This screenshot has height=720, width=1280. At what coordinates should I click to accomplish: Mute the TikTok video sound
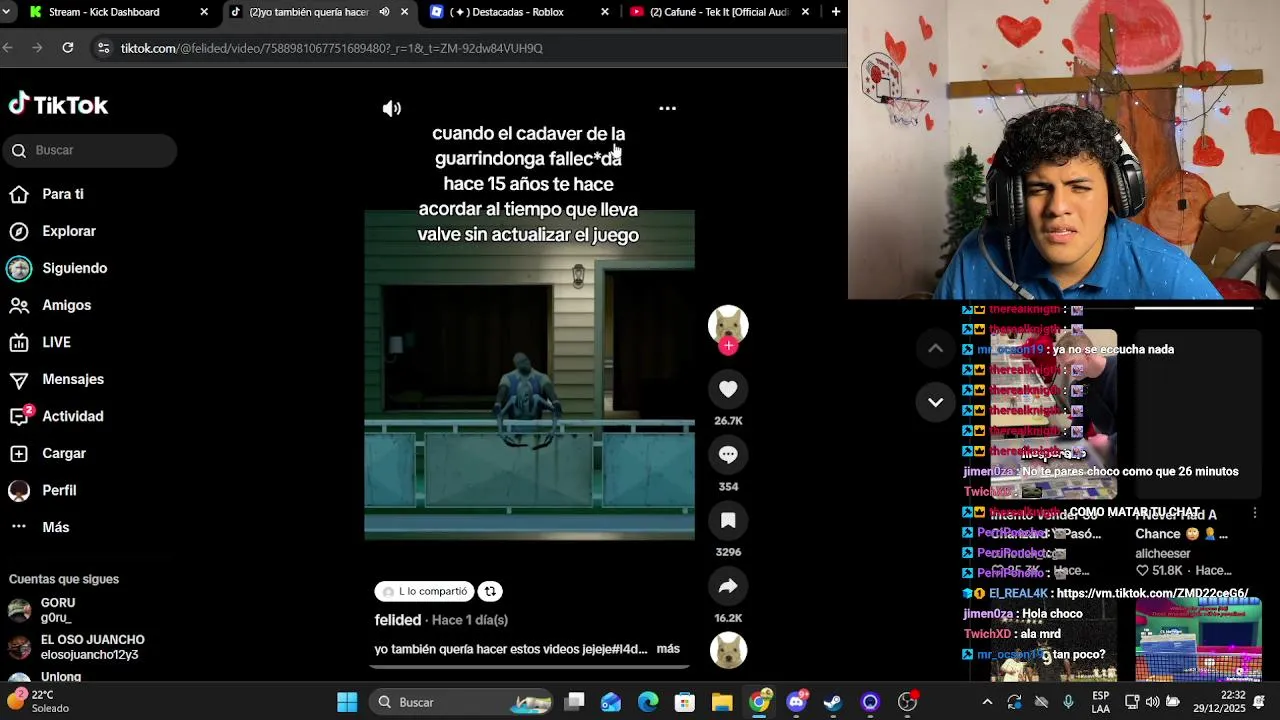pyautogui.click(x=392, y=108)
